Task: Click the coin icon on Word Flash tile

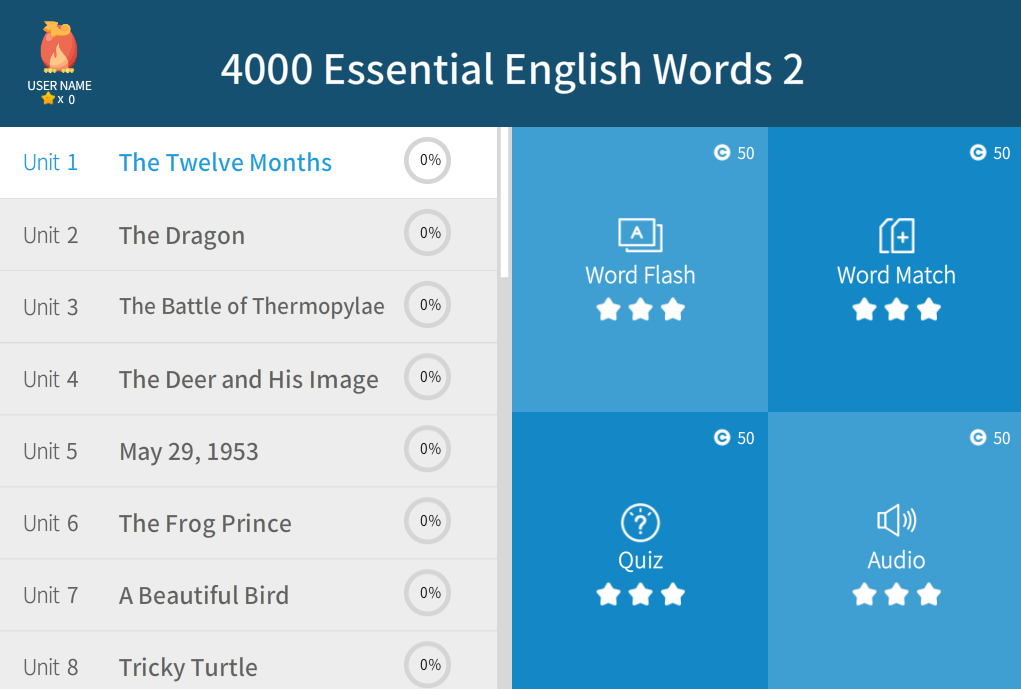Action: click(722, 152)
